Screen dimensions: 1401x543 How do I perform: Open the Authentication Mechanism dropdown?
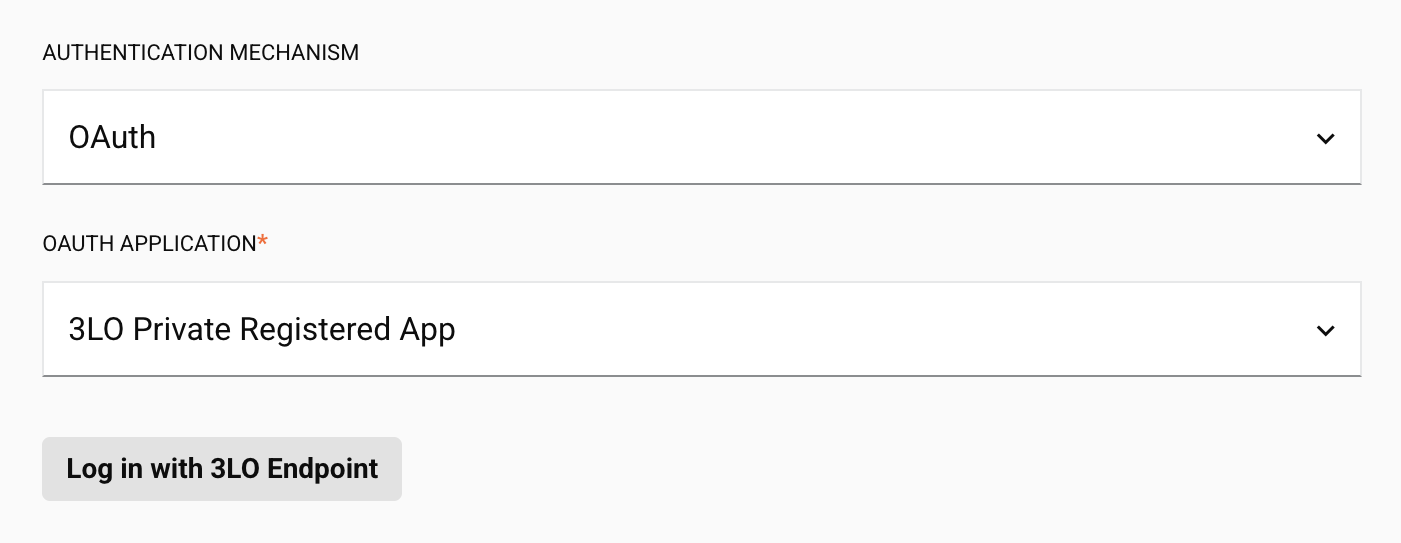[x=701, y=137]
